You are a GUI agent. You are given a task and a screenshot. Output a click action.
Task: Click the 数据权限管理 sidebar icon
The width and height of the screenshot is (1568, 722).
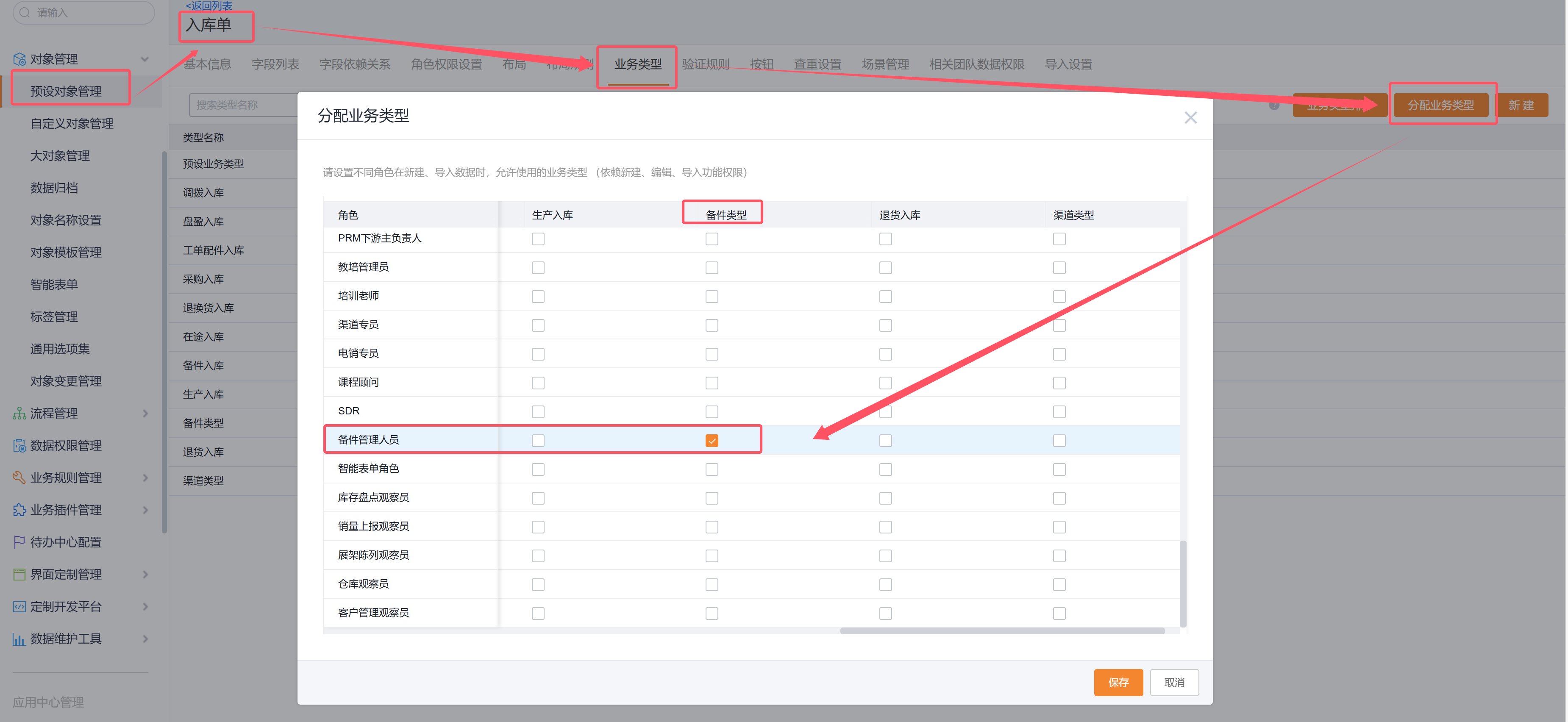coord(19,446)
